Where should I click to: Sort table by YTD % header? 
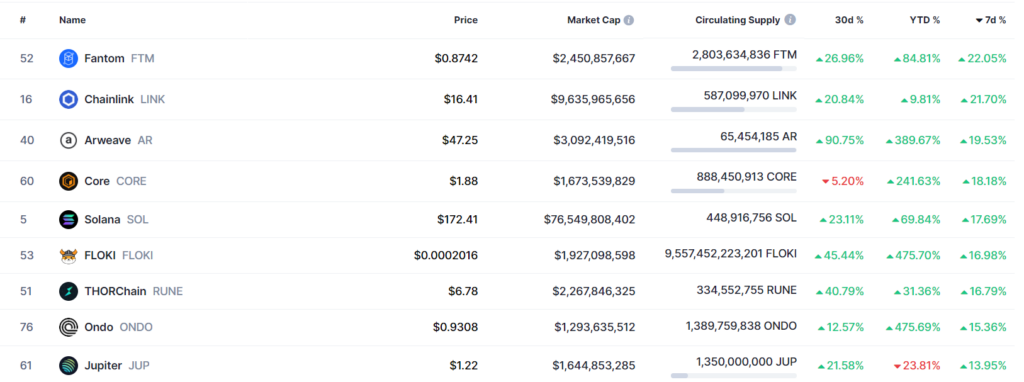tap(925, 20)
